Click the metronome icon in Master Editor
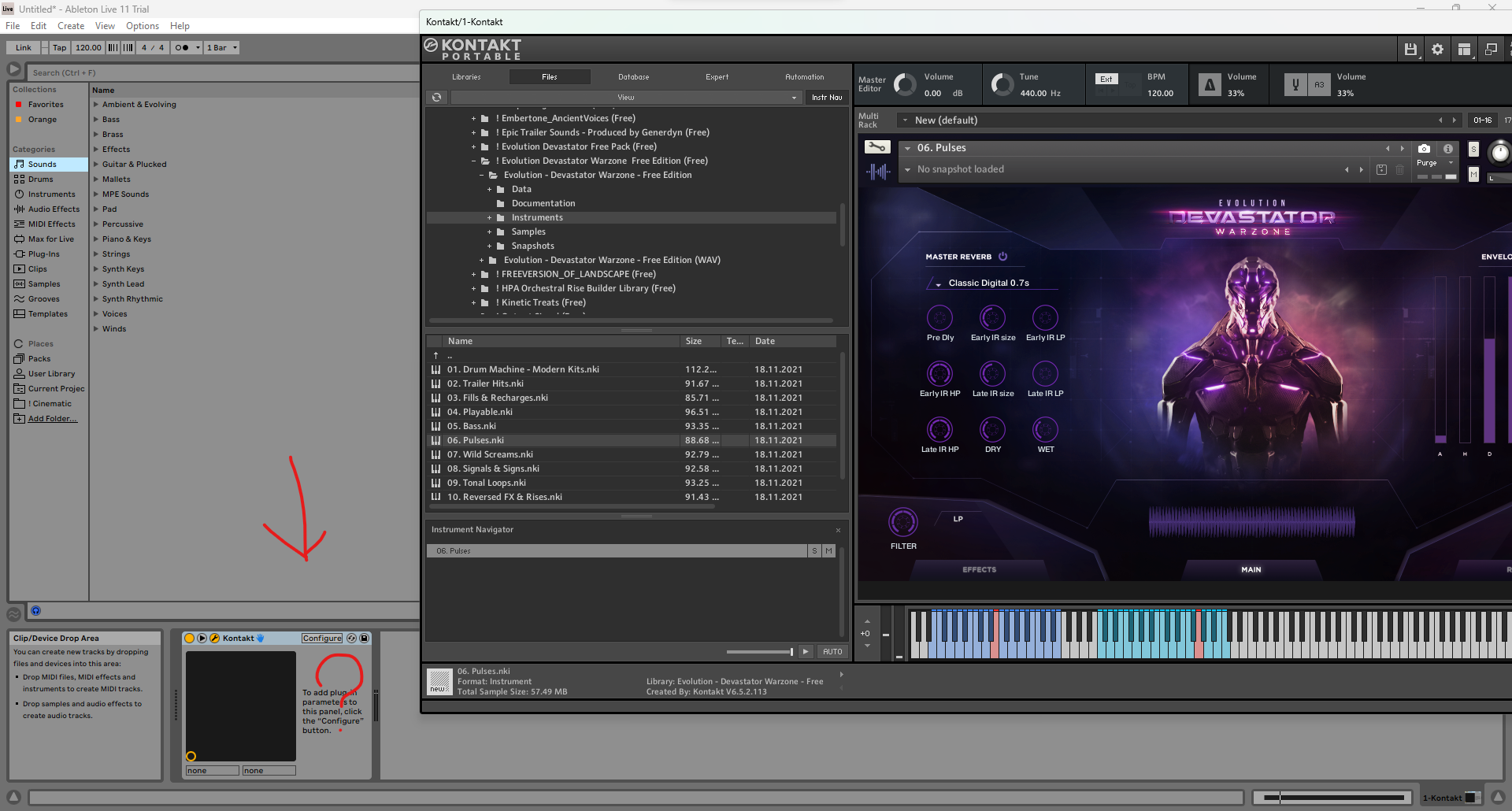This screenshot has height=811, width=1512. [x=1210, y=85]
